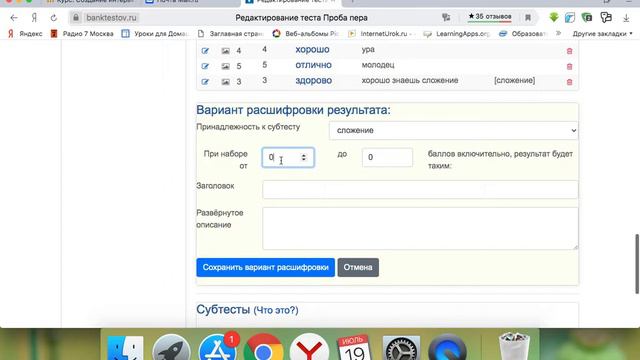Delete the 'здорово' result variant
Viewport: 640px width, 360px height.
point(569,82)
